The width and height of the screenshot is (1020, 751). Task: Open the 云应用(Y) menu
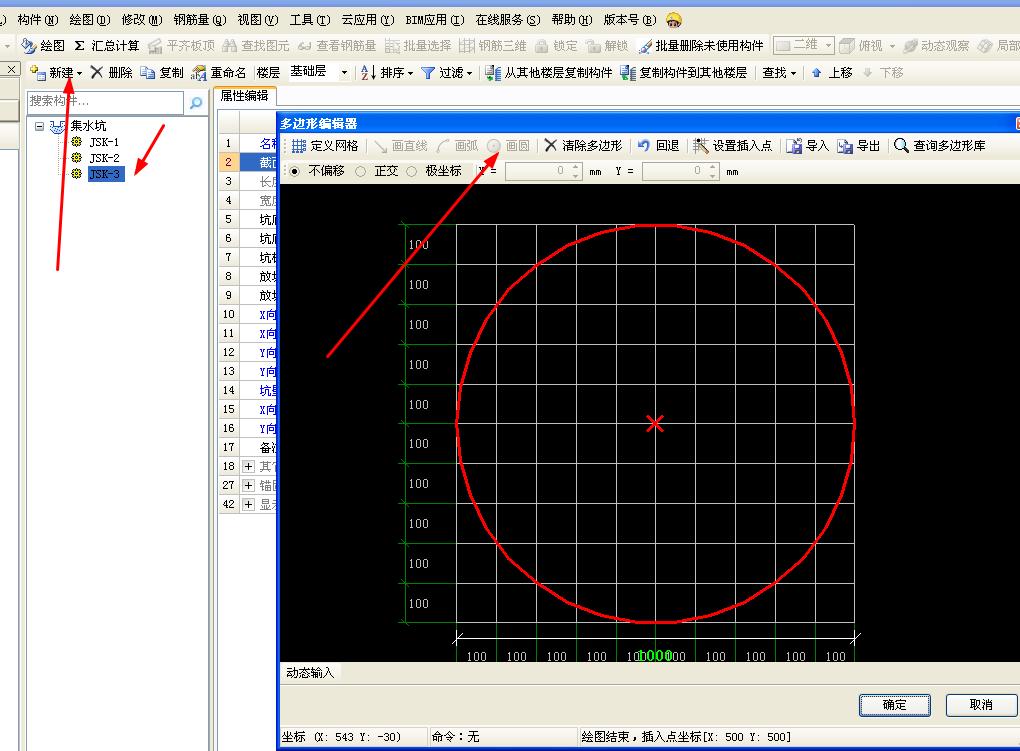tap(368, 20)
